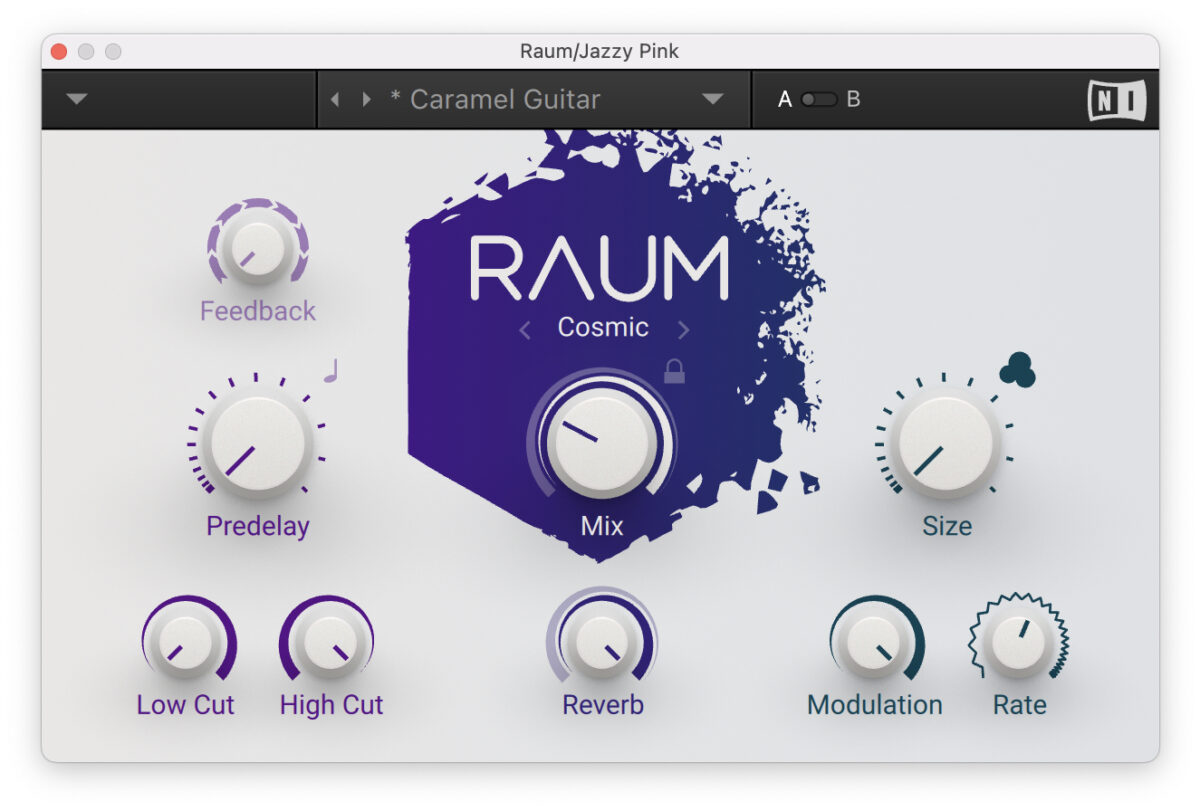Go to the next preset with the right arrow
Image resolution: width=1200 pixels, height=811 pixels.
click(367, 99)
